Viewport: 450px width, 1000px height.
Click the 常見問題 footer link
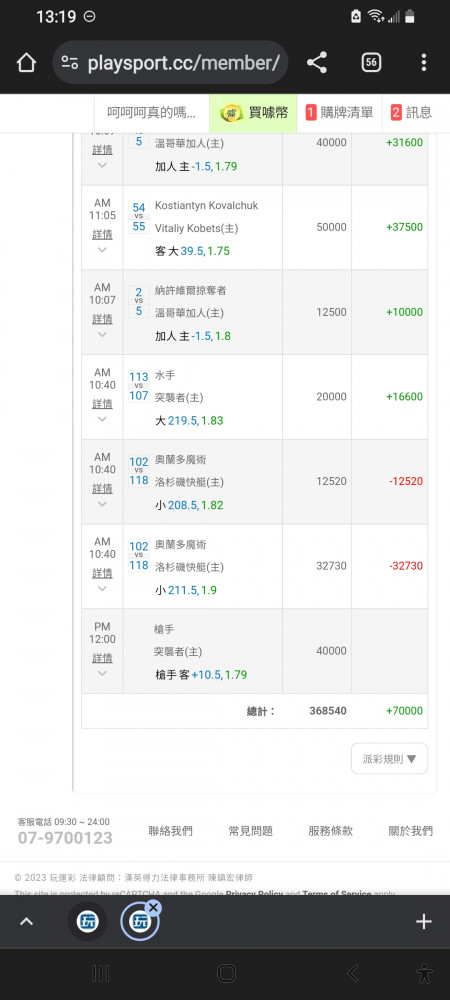250,831
